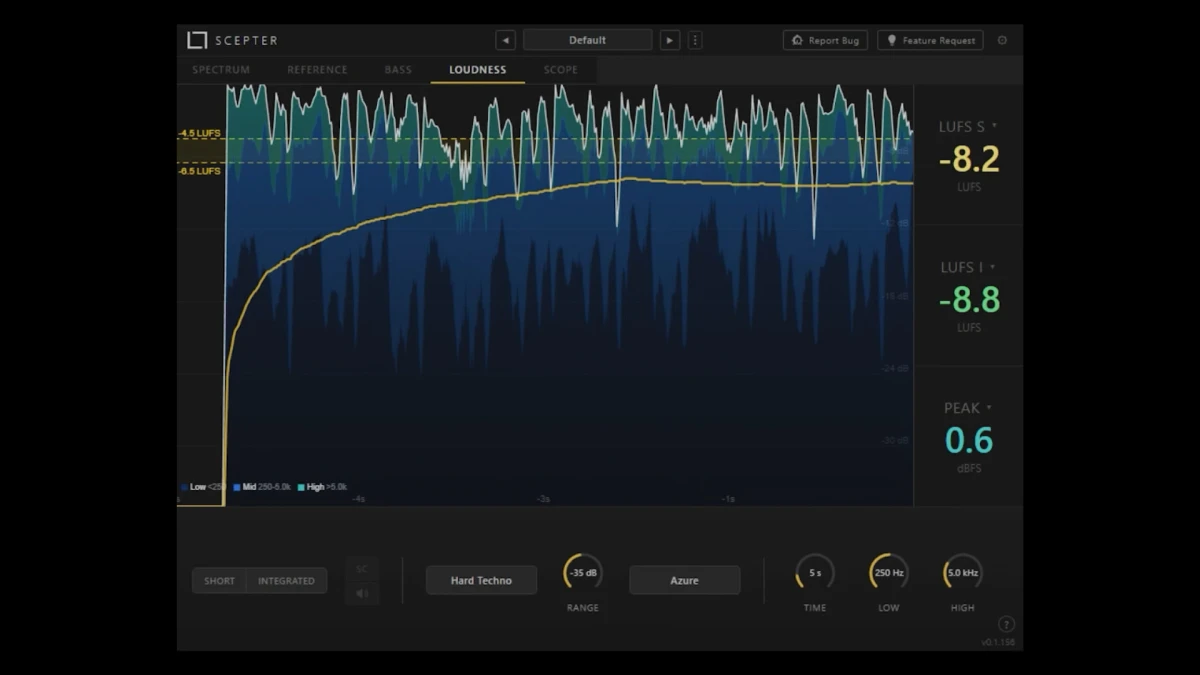
Task: Click the next preset arrow
Action: pyautogui.click(x=670, y=40)
